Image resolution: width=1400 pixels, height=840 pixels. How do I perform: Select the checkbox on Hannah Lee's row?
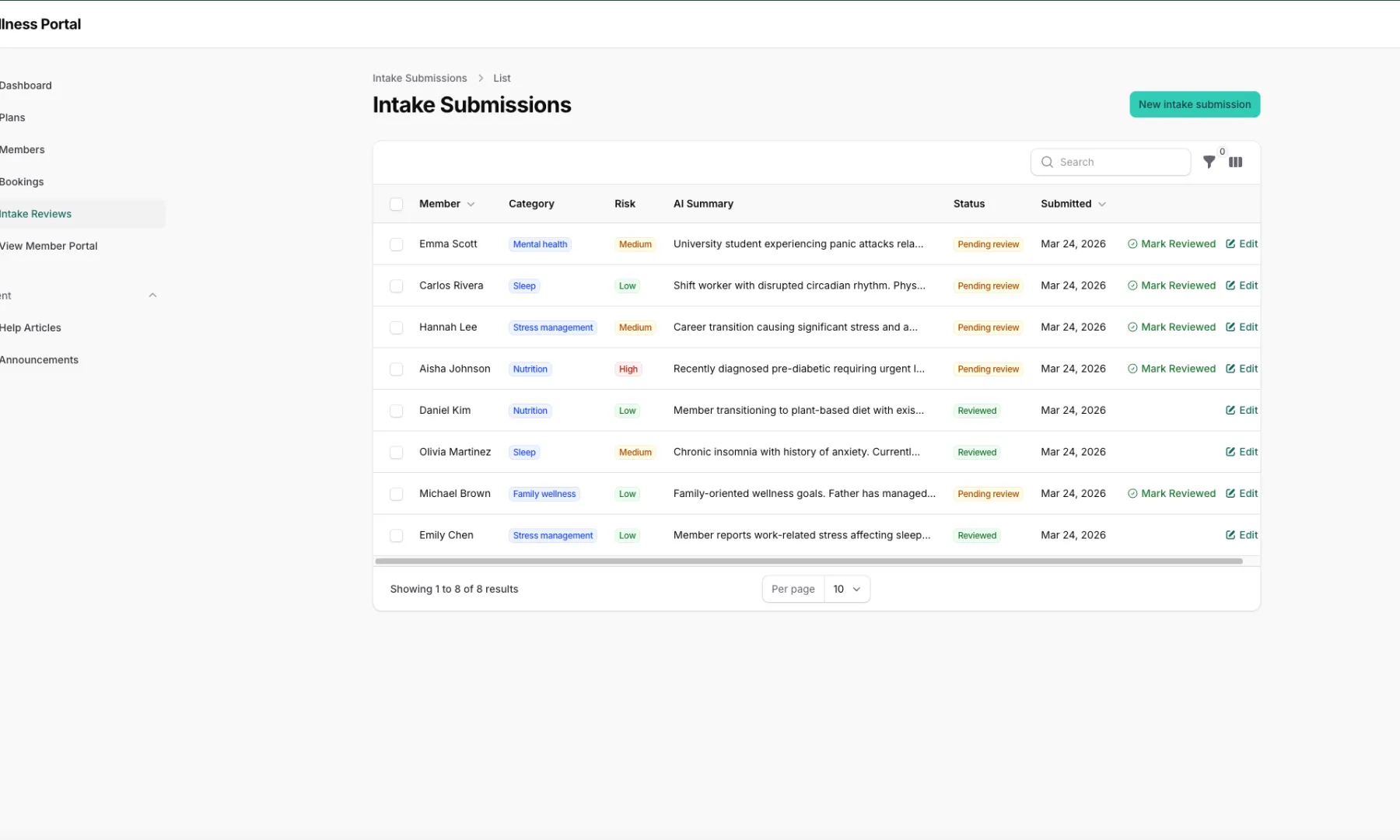tap(397, 327)
